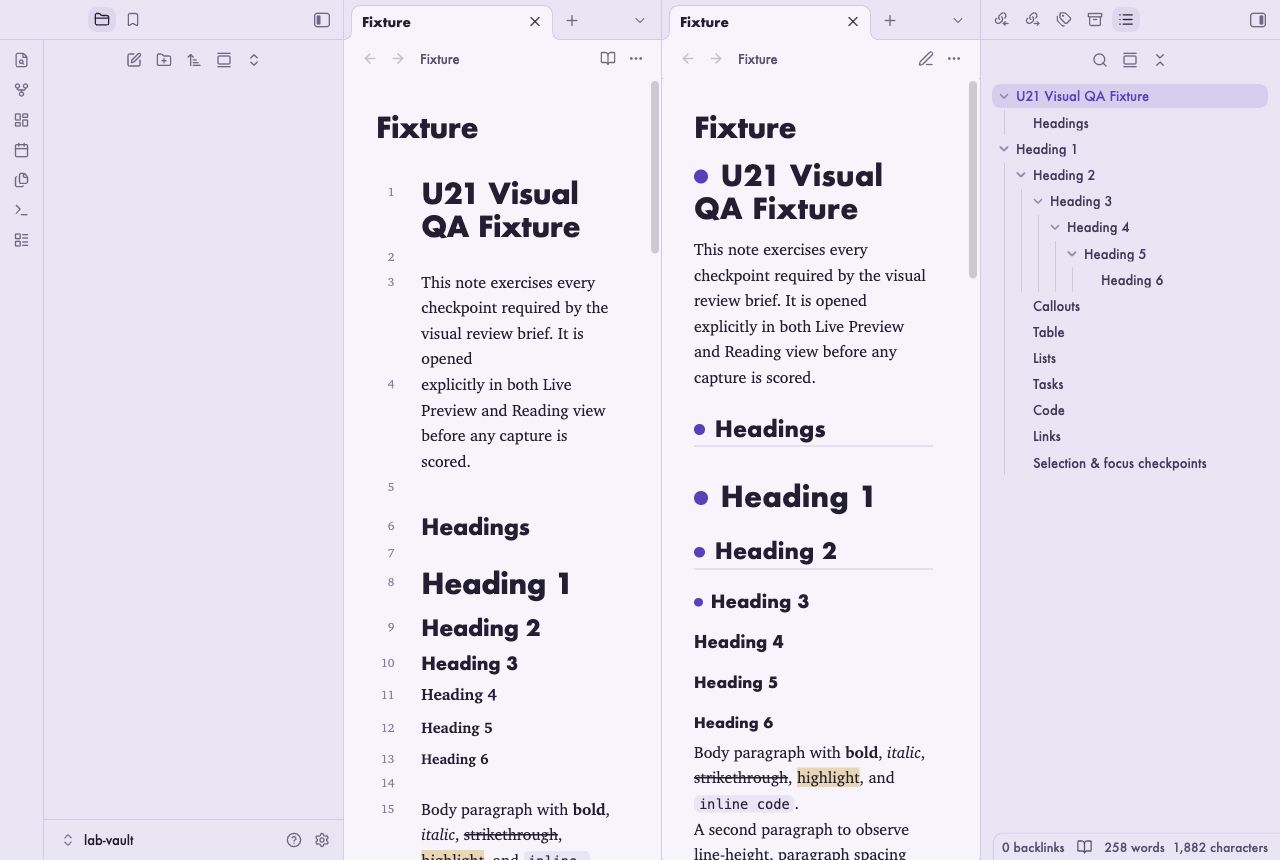Open the bookmarks sidebar tab
The image size is (1280, 860).
pyautogui.click(x=133, y=20)
